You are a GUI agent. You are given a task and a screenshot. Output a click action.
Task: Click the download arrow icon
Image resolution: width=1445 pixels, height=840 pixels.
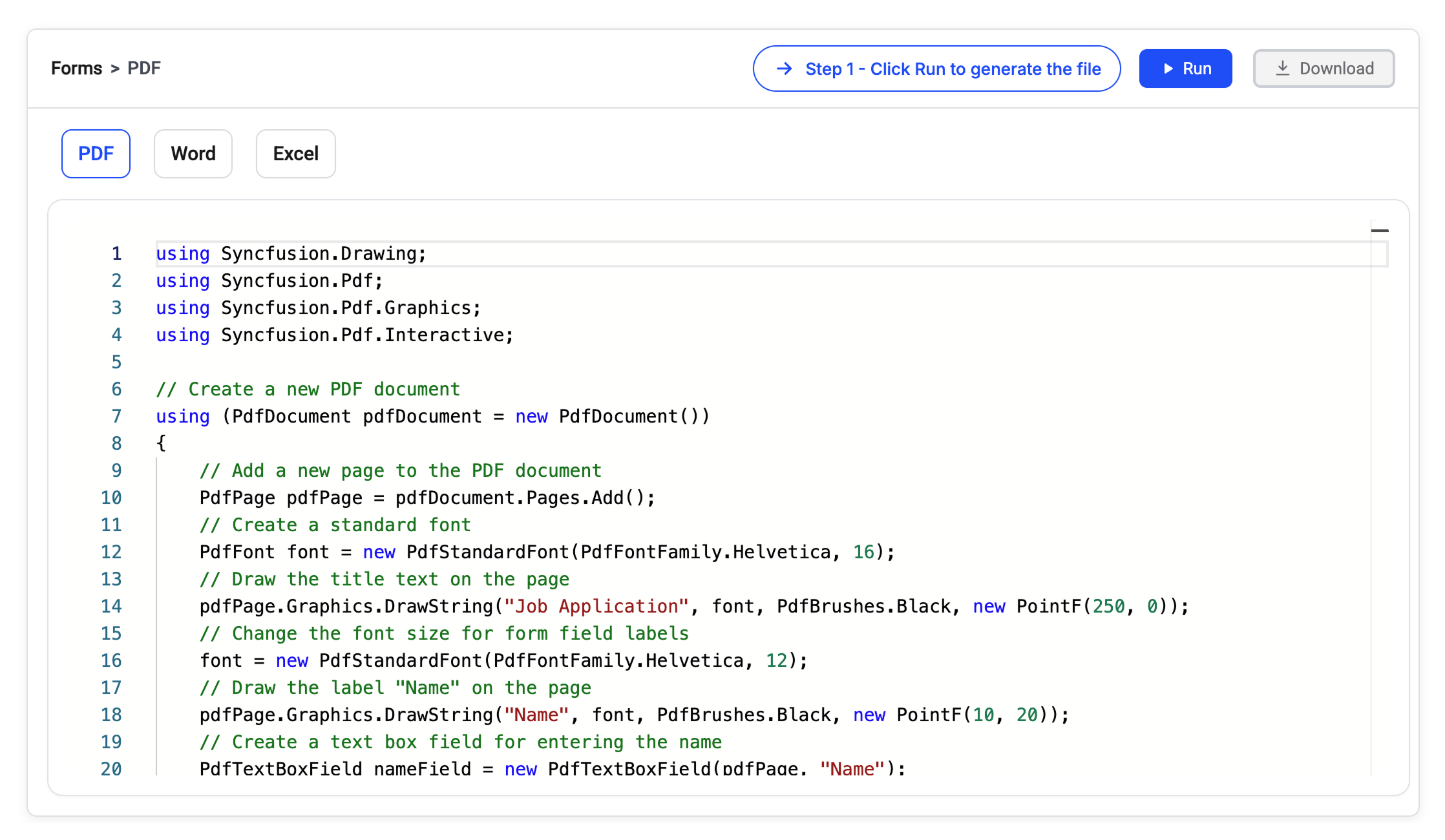click(1283, 68)
